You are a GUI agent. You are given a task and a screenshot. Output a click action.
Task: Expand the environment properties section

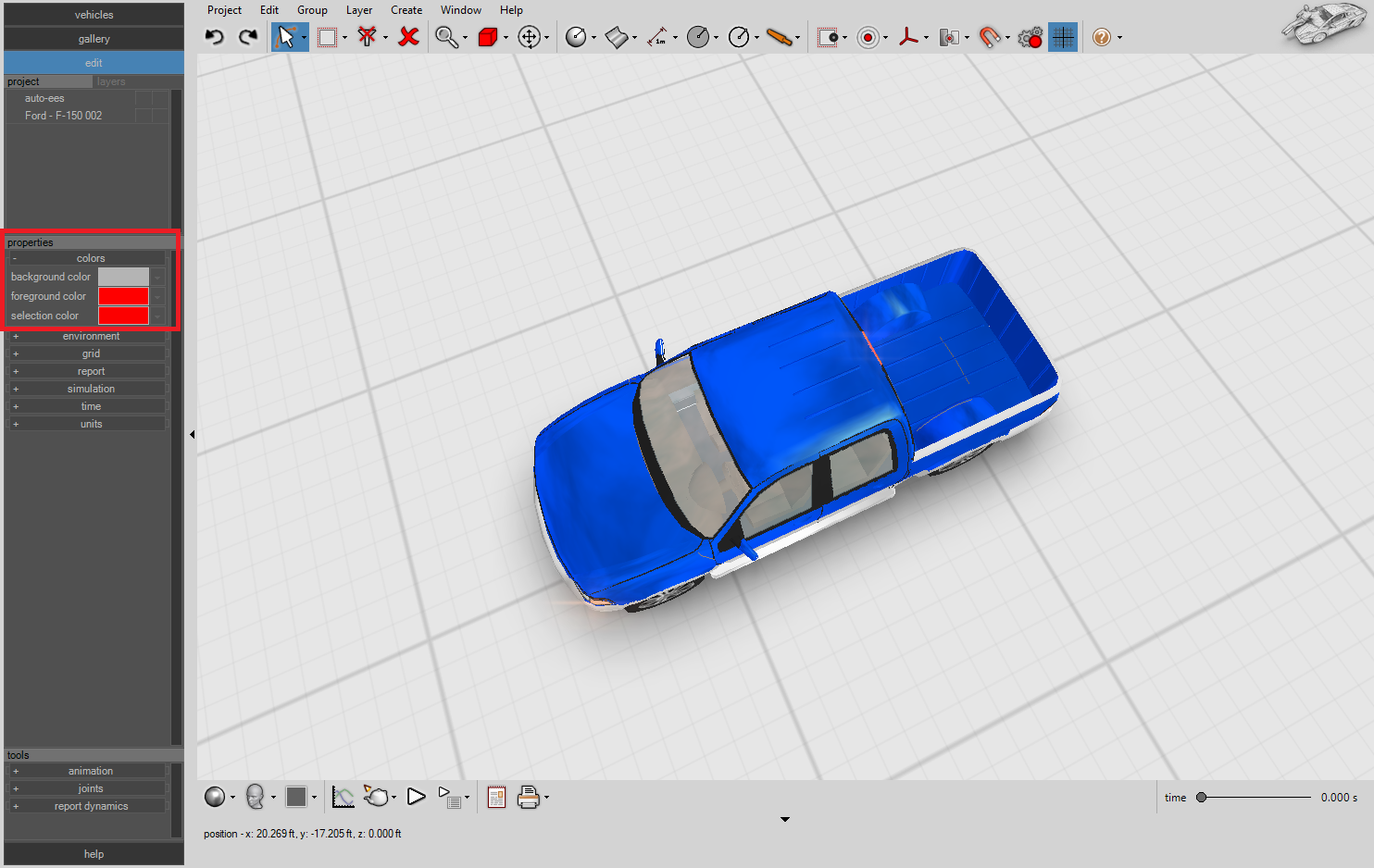(x=88, y=336)
